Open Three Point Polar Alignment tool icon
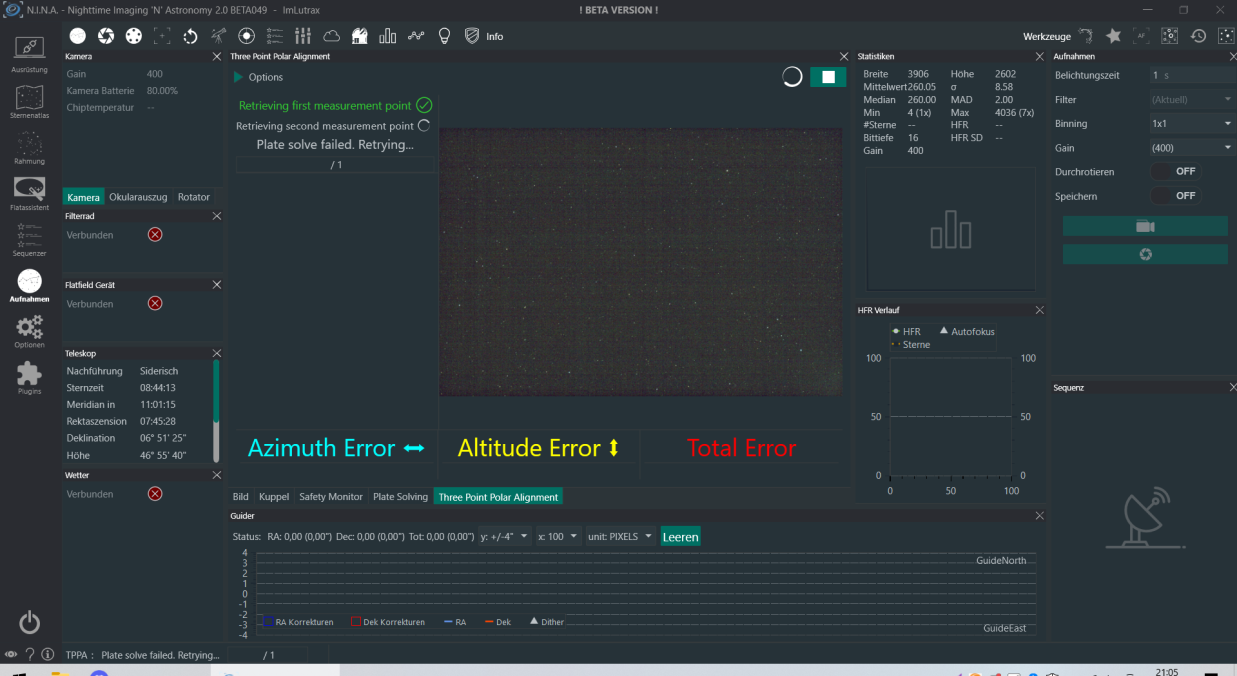The width and height of the screenshot is (1237, 676). (1085, 36)
